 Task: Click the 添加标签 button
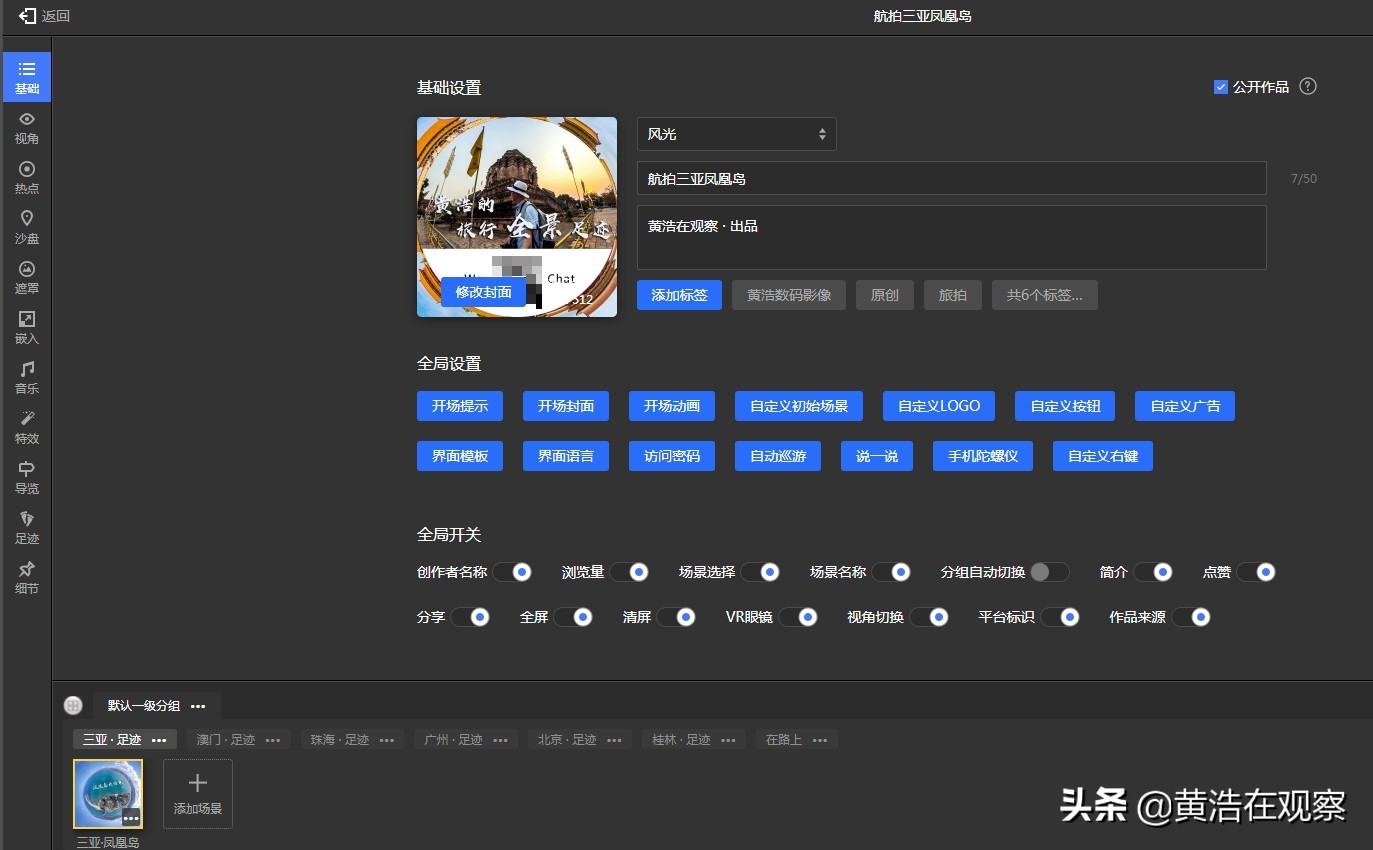click(679, 294)
